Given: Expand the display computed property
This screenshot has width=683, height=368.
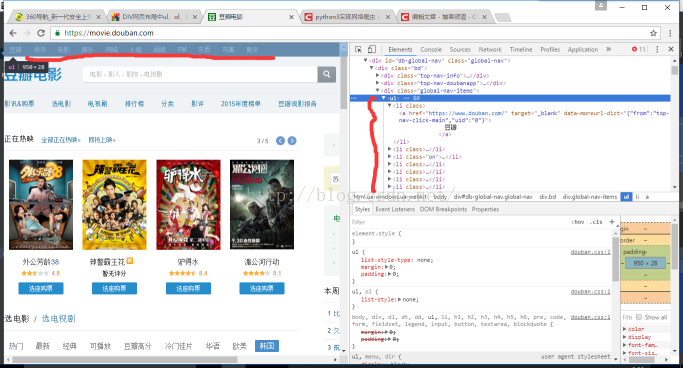Looking at the screenshot, I should (625, 337).
